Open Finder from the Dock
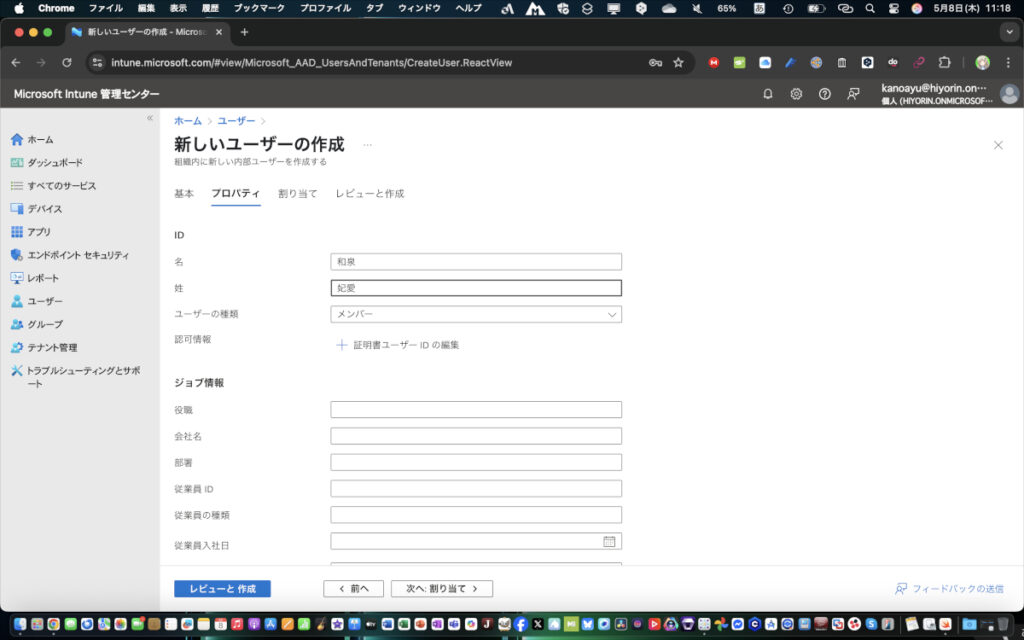Viewport: 1024px width, 640px height. [x=20, y=624]
